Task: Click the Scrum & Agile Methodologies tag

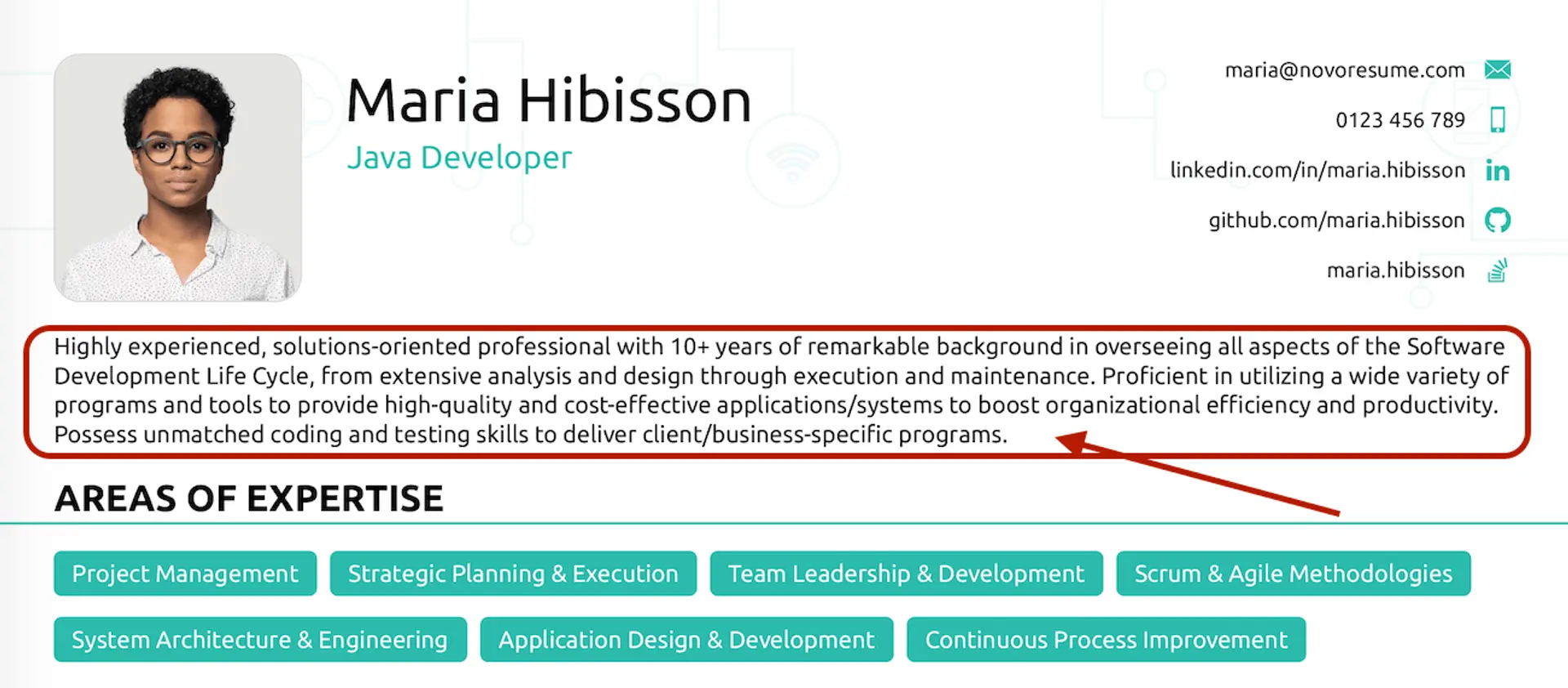Action: [x=1293, y=574]
